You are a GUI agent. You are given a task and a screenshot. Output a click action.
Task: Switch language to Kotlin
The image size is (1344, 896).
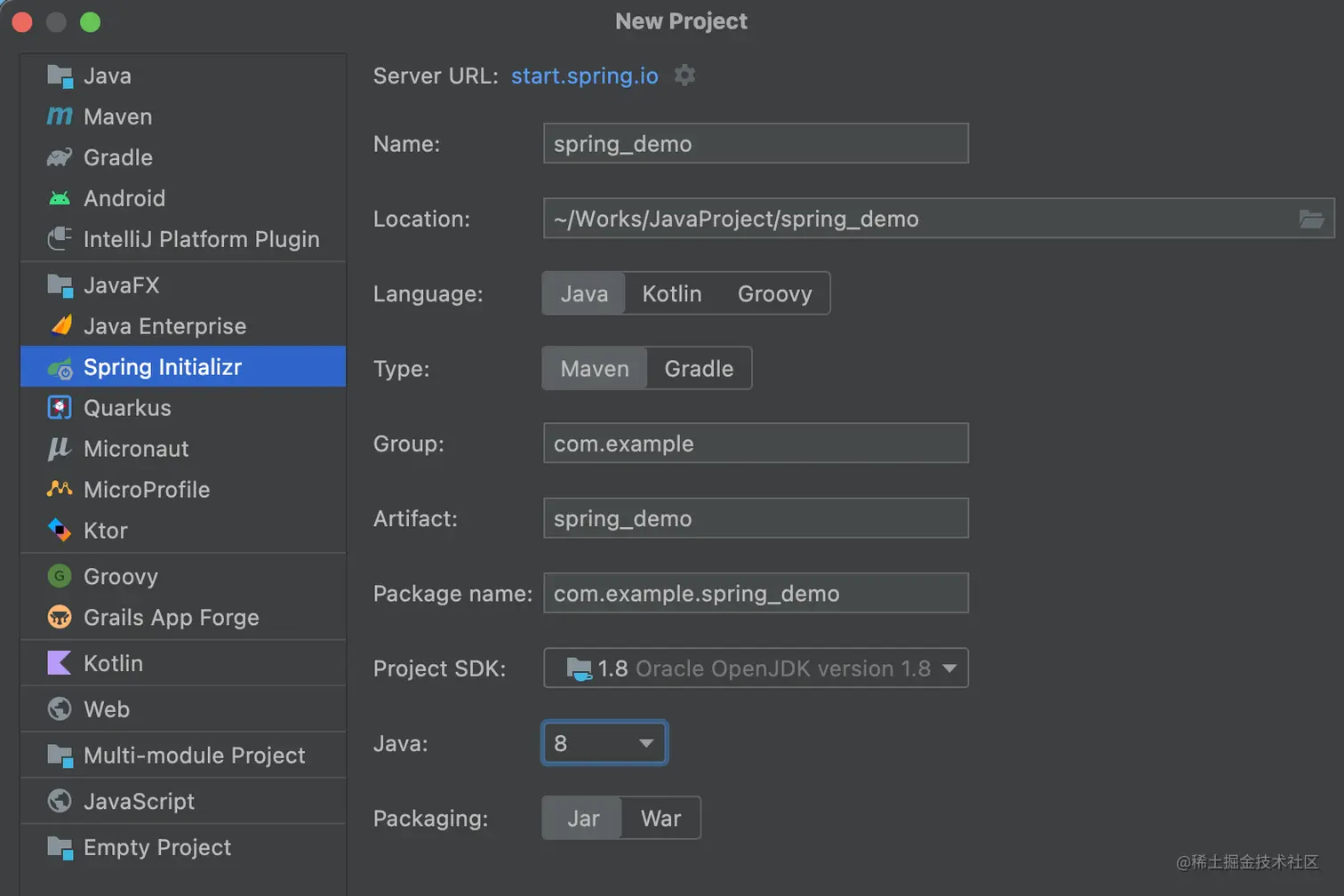tap(672, 294)
